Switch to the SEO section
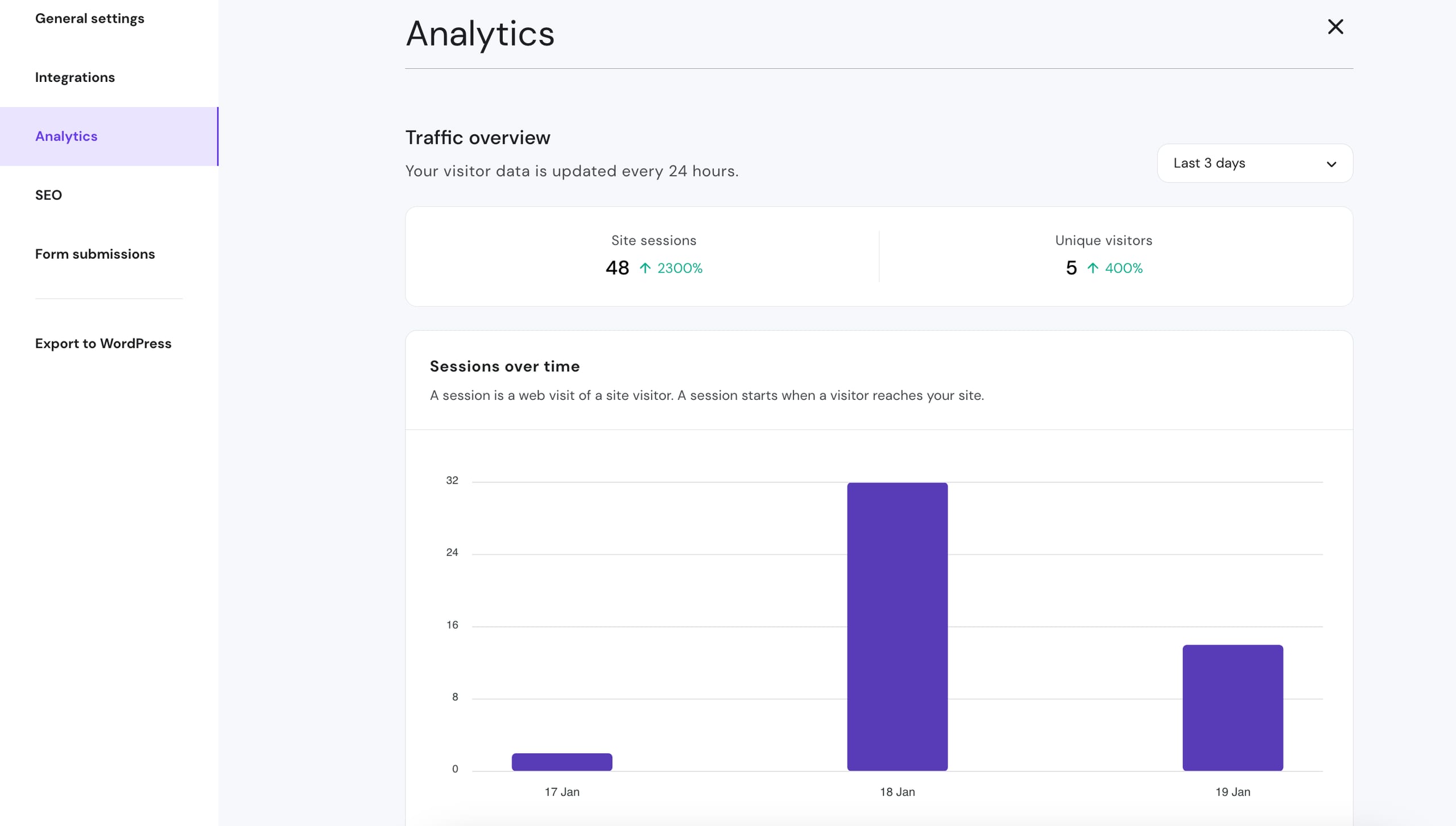Screen dimensions: 1456x826 [48, 195]
